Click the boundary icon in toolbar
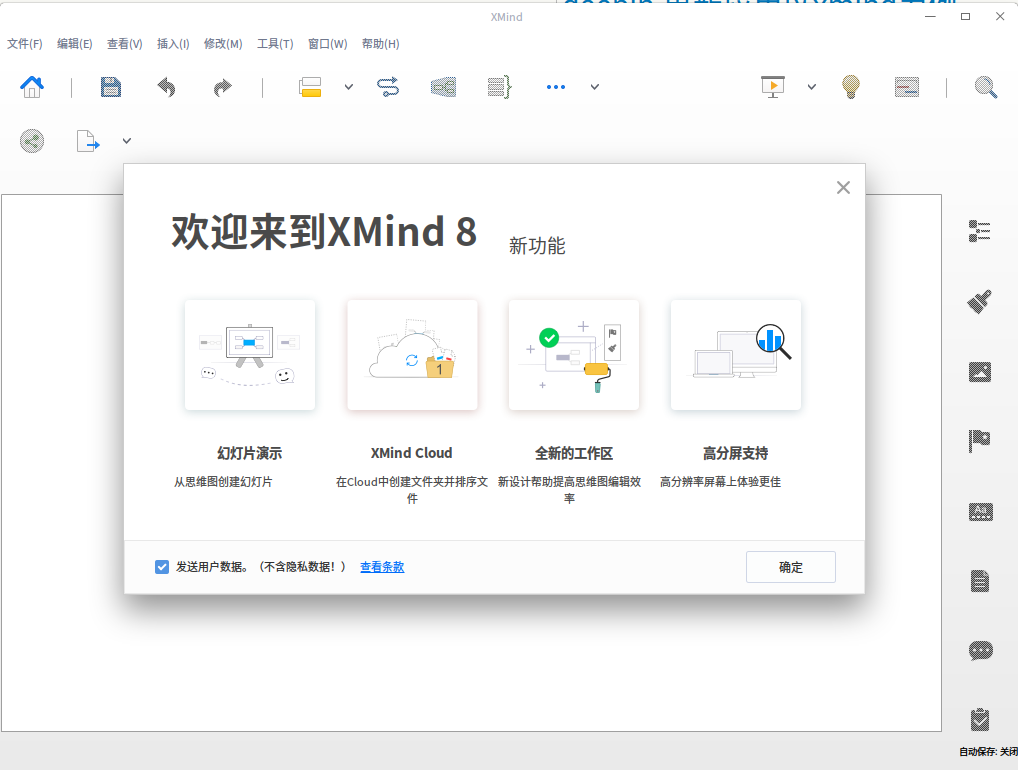 pos(443,87)
